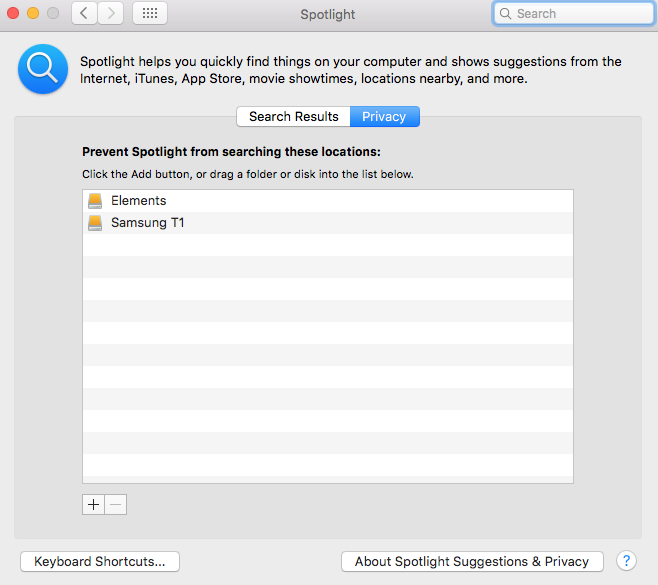Viewport: 658px width, 585px height.
Task: Click the Spotlight window title
Action: 328,14
